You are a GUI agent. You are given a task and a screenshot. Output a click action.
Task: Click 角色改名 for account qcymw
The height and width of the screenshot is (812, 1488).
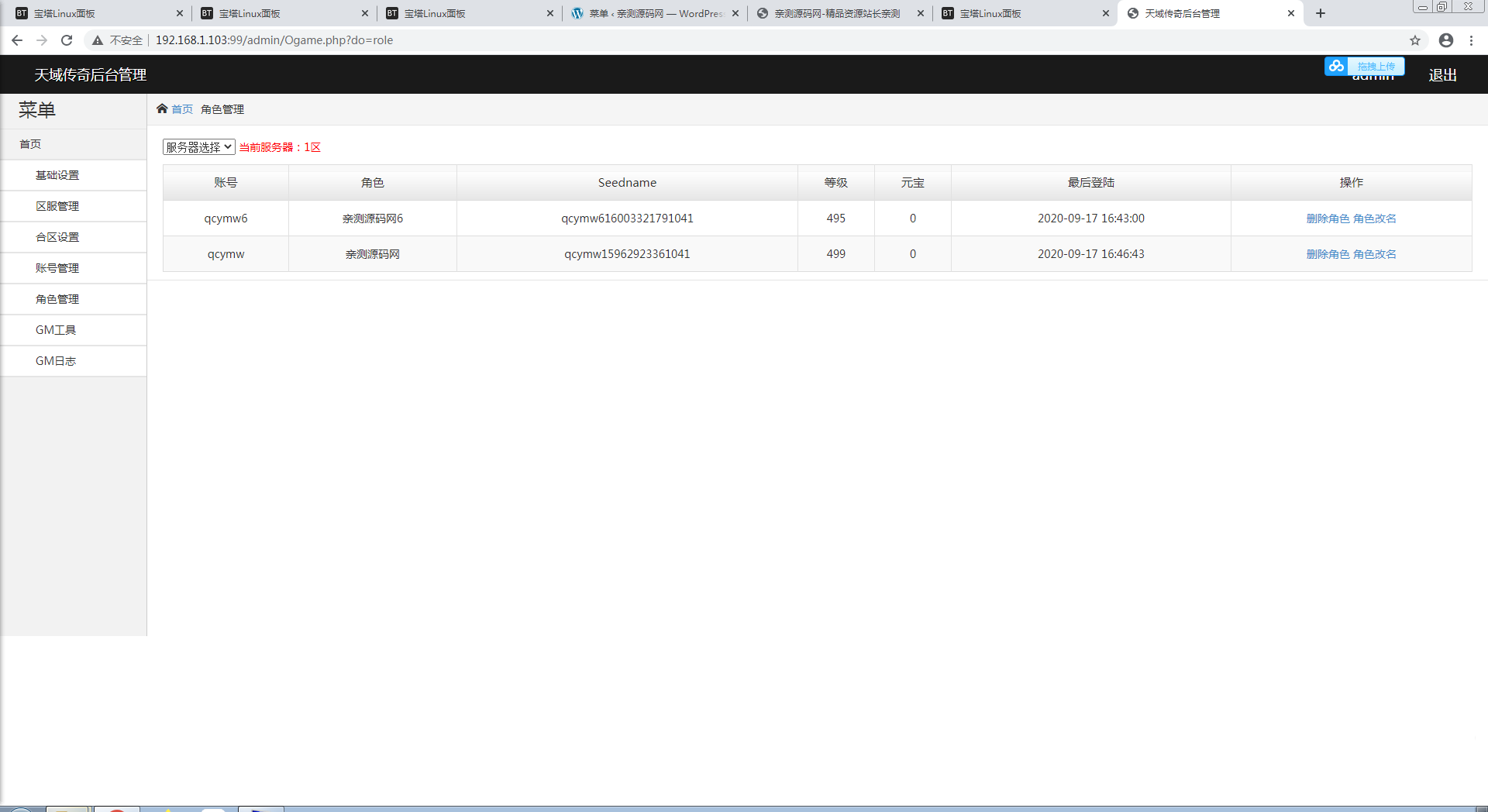coord(1375,254)
